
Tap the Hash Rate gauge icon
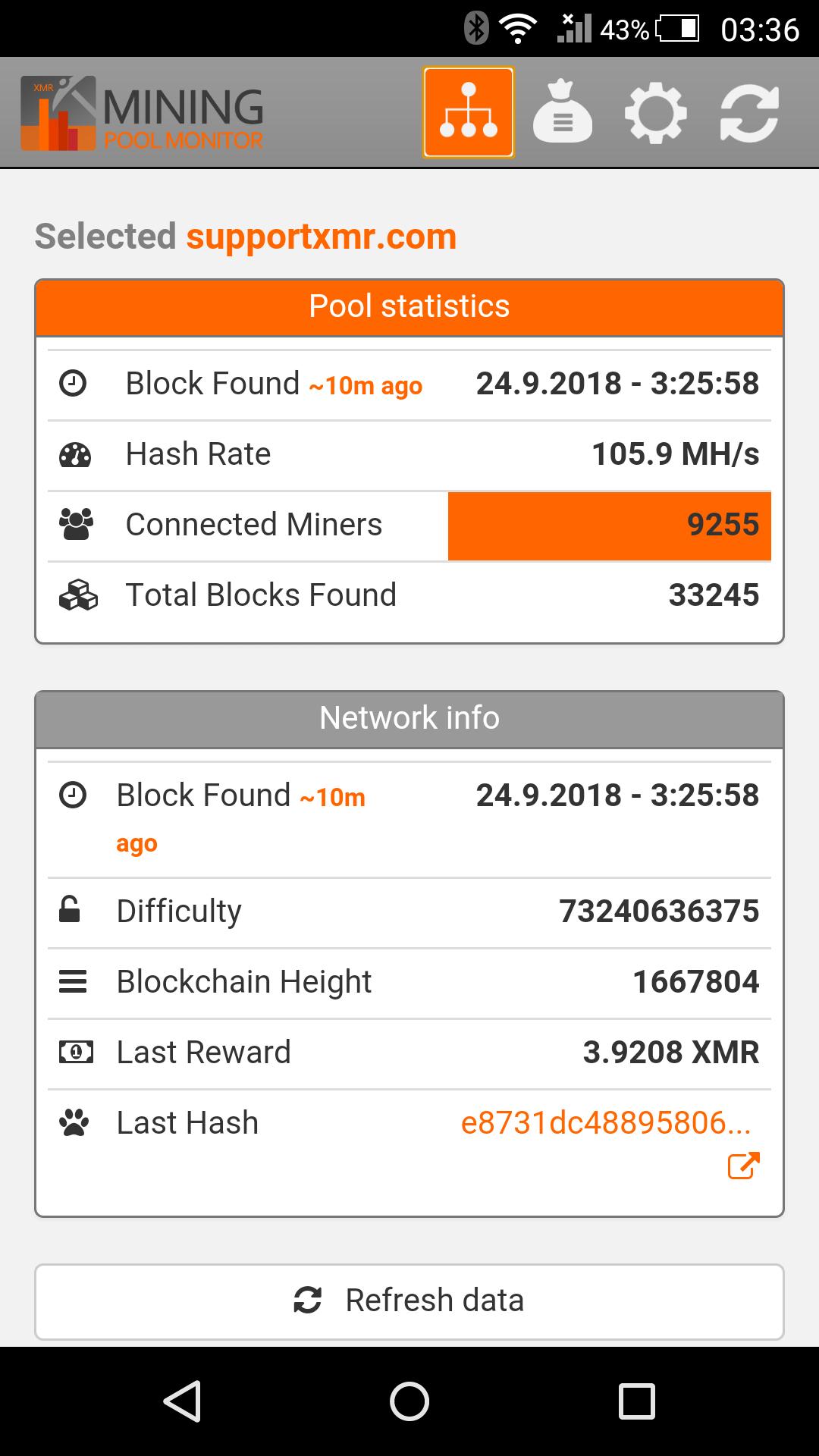coord(75,455)
